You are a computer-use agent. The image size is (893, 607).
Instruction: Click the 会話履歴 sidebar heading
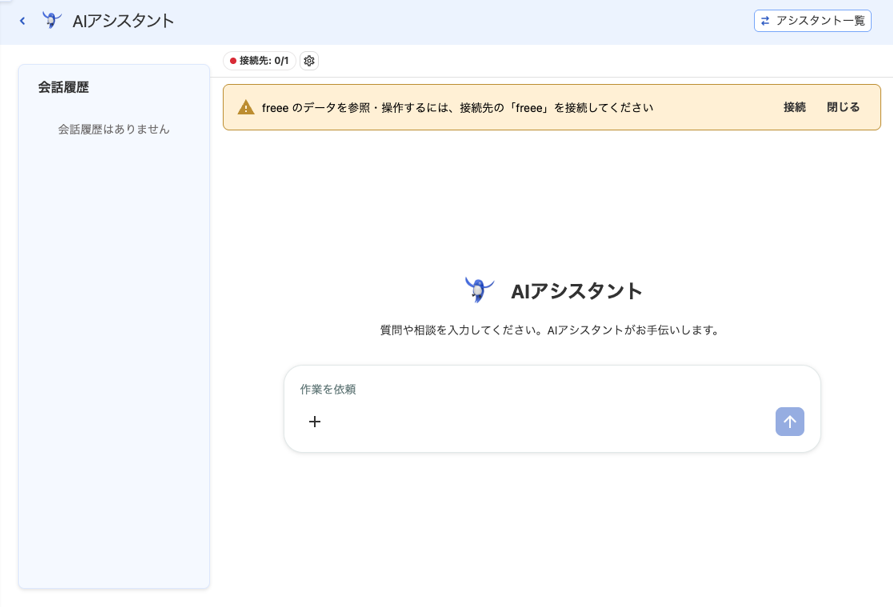(64, 87)
